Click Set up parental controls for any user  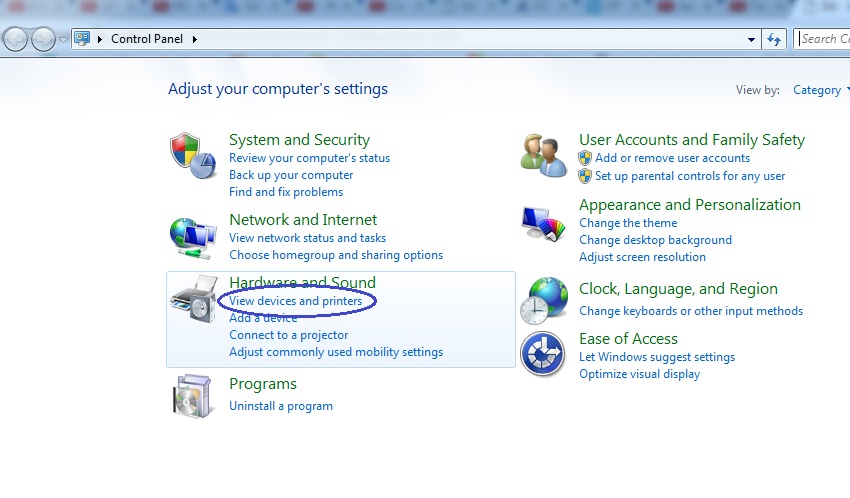coord(690,176)
